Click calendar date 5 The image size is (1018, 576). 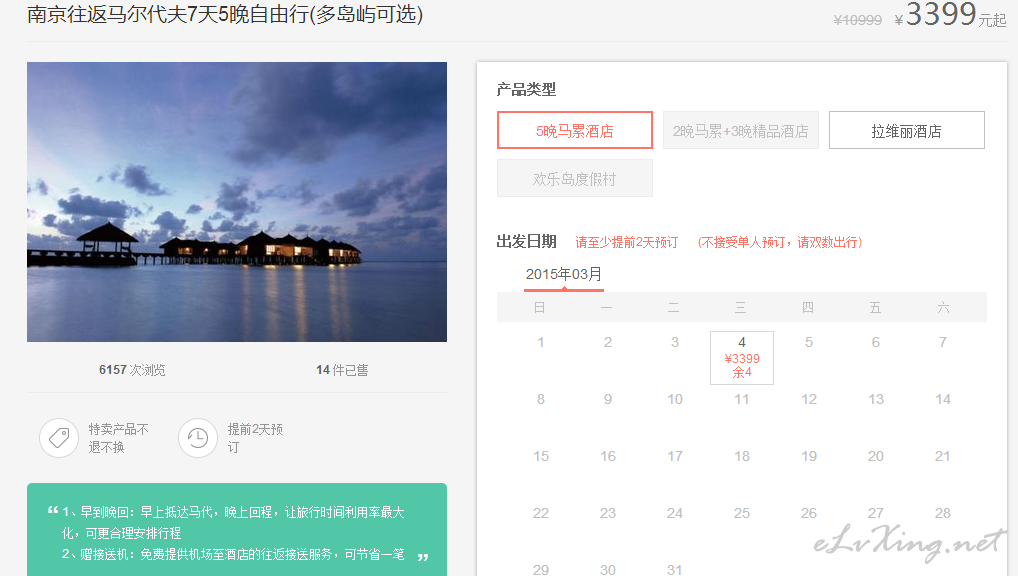(809, 342)
